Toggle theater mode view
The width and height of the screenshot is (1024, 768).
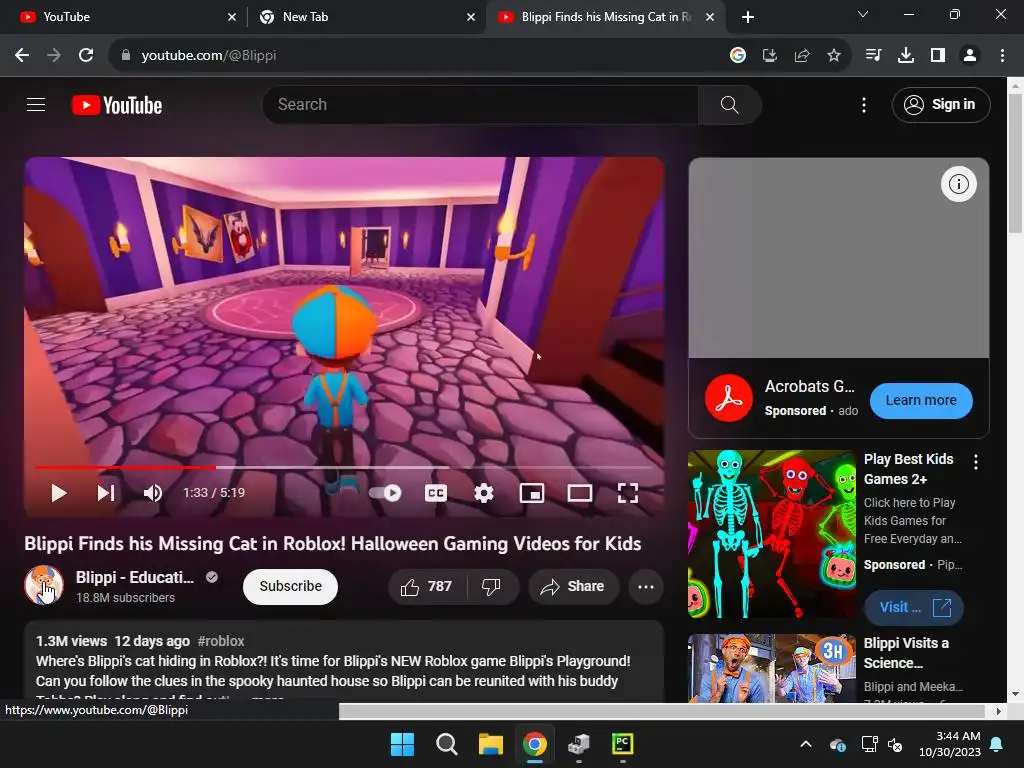(x=580, y=493)
